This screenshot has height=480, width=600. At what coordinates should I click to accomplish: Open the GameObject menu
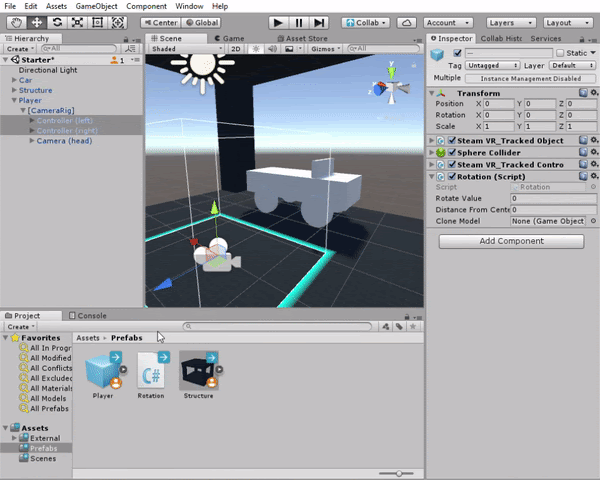(97, 6)
